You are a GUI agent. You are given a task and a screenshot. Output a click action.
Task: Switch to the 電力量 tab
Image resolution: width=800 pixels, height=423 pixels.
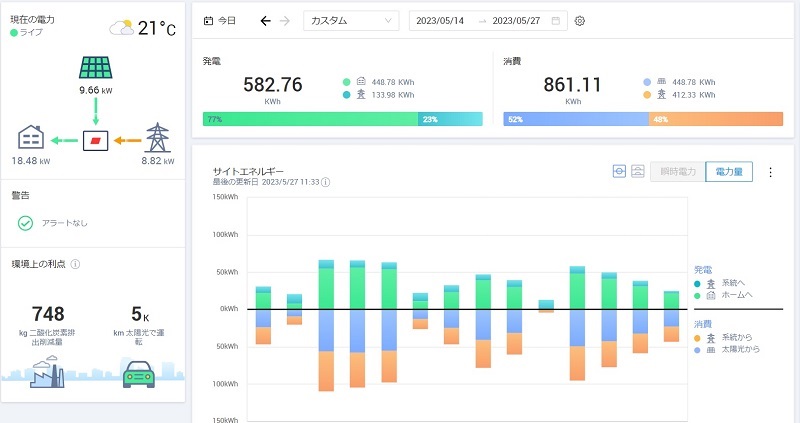pos(729,172)
